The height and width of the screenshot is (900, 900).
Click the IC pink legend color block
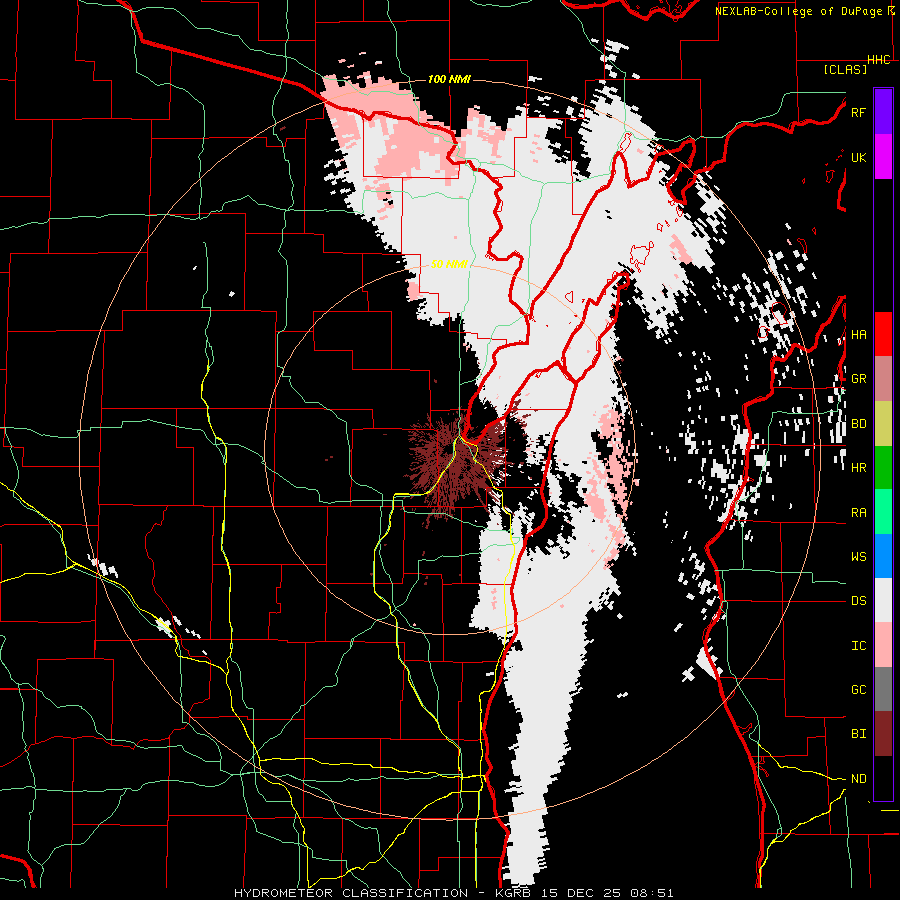pos(883,645)
